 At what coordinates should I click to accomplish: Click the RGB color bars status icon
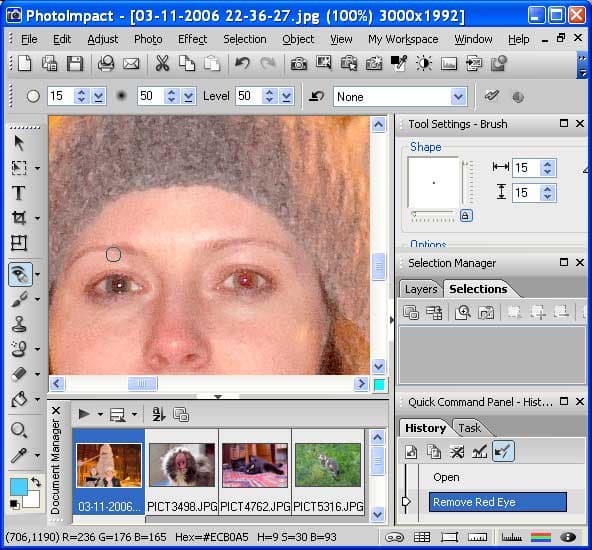point(541,537)
